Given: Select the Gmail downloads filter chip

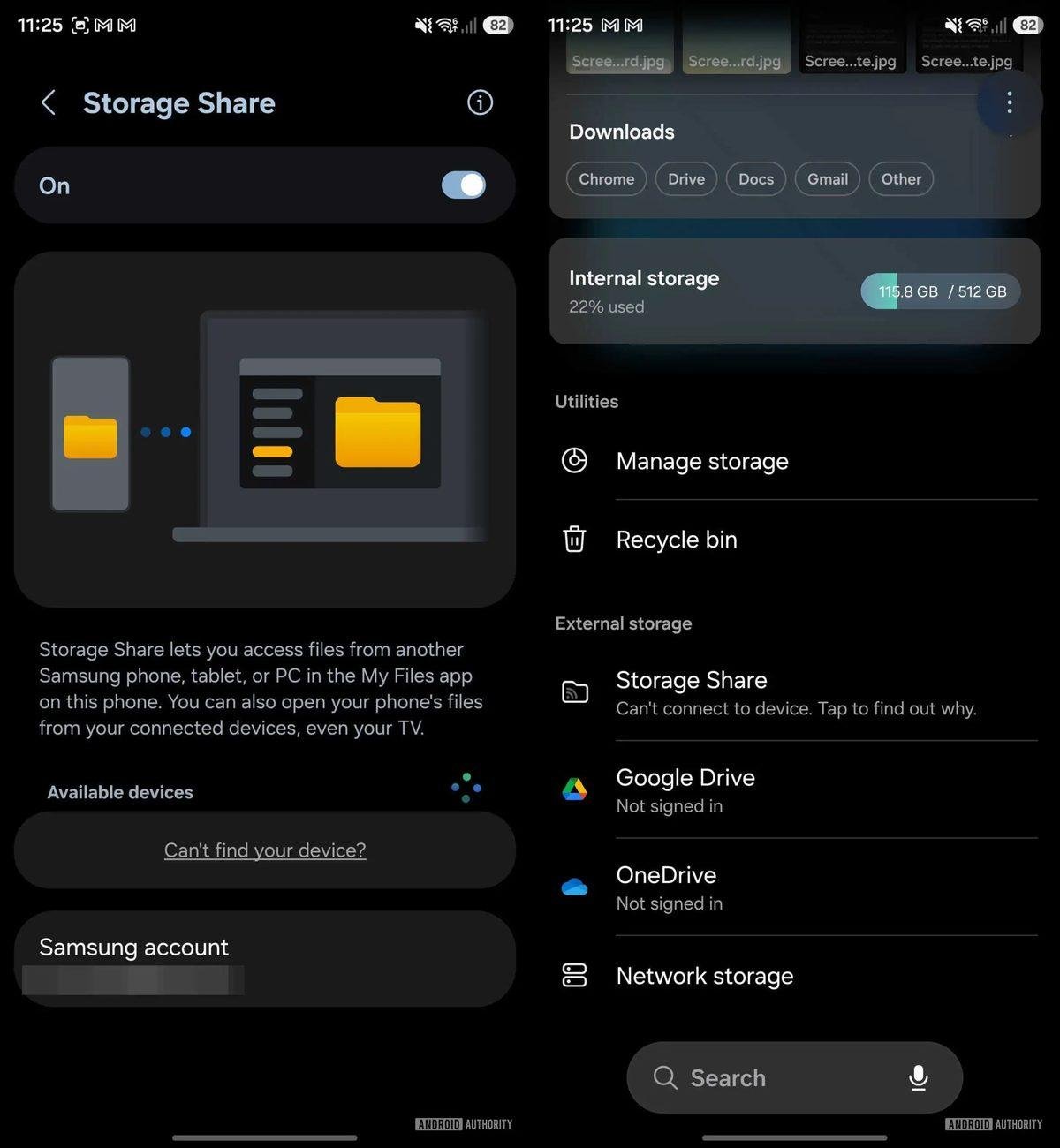Looking at the screenshot, I should pyautogui.click(x=827, y=179).
